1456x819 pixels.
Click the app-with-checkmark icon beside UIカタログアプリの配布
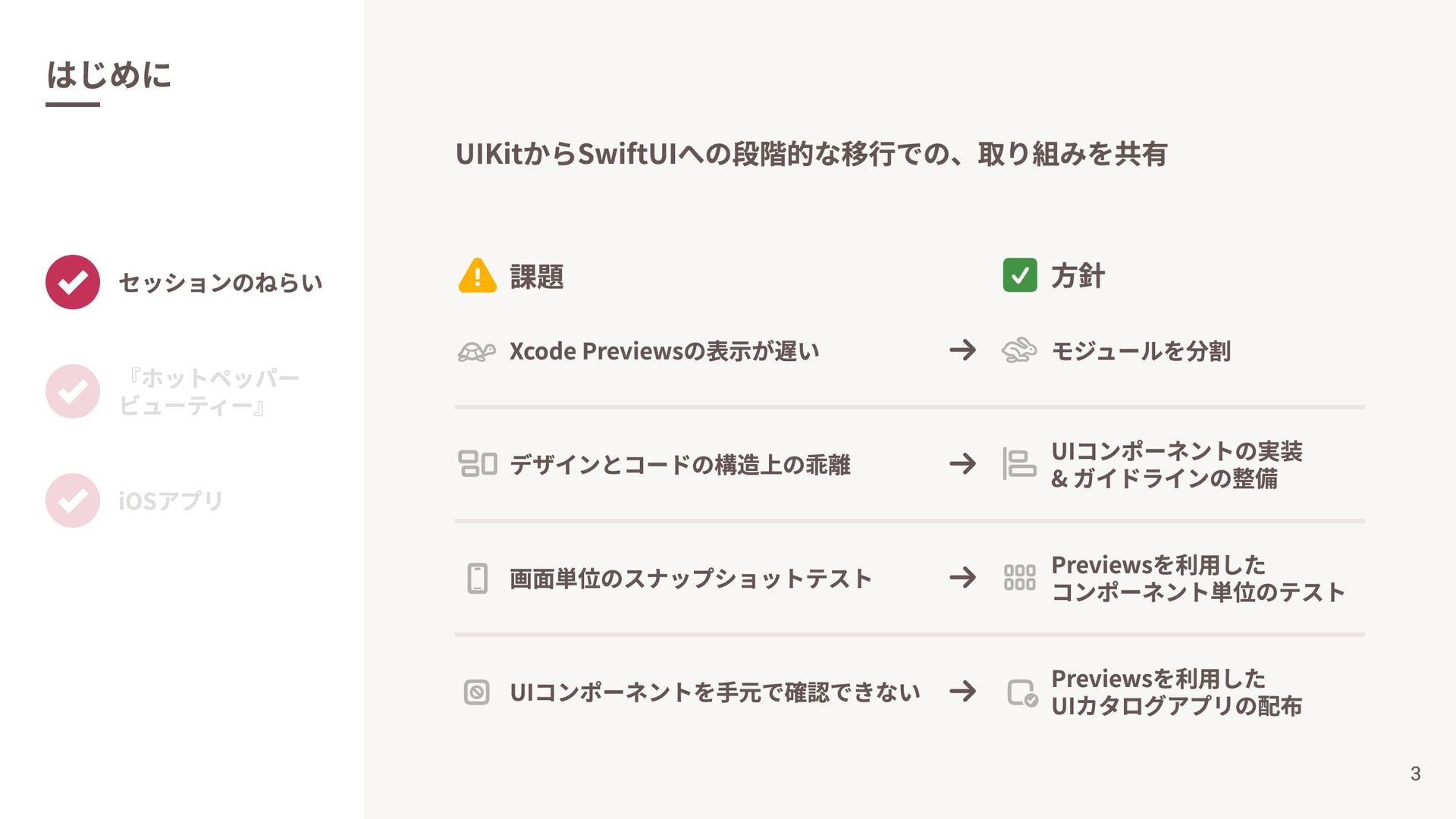1021,693
